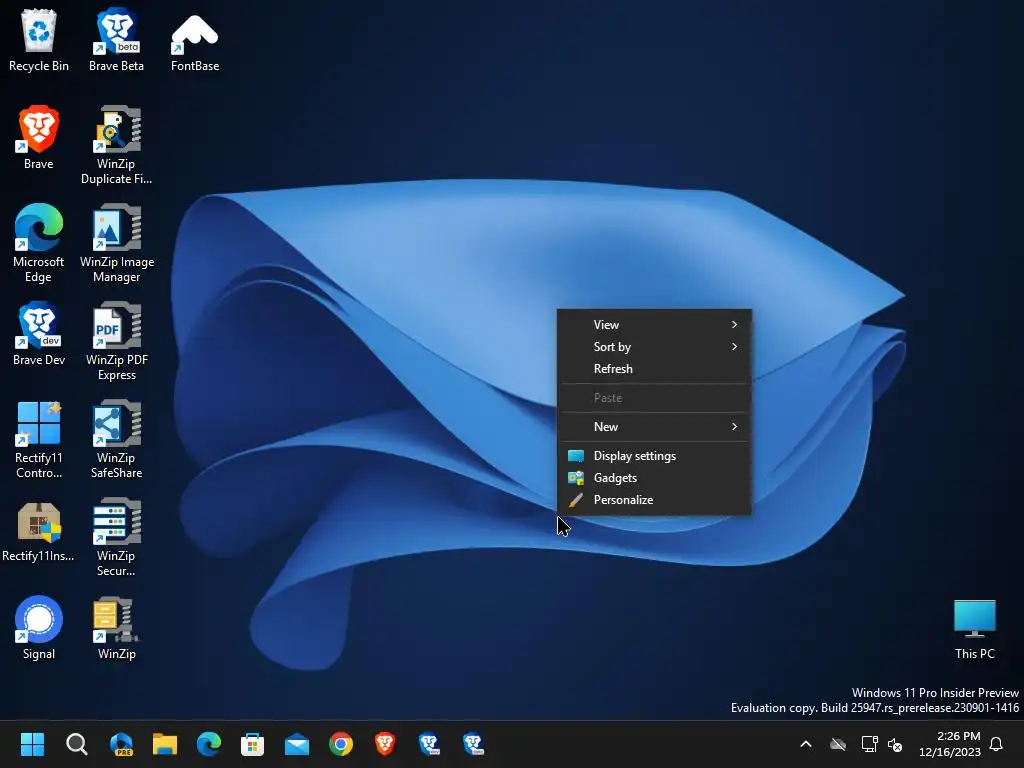The image size is (1024, 768).
Task: Open the clock and date flyout
Action: click(950, 744)
